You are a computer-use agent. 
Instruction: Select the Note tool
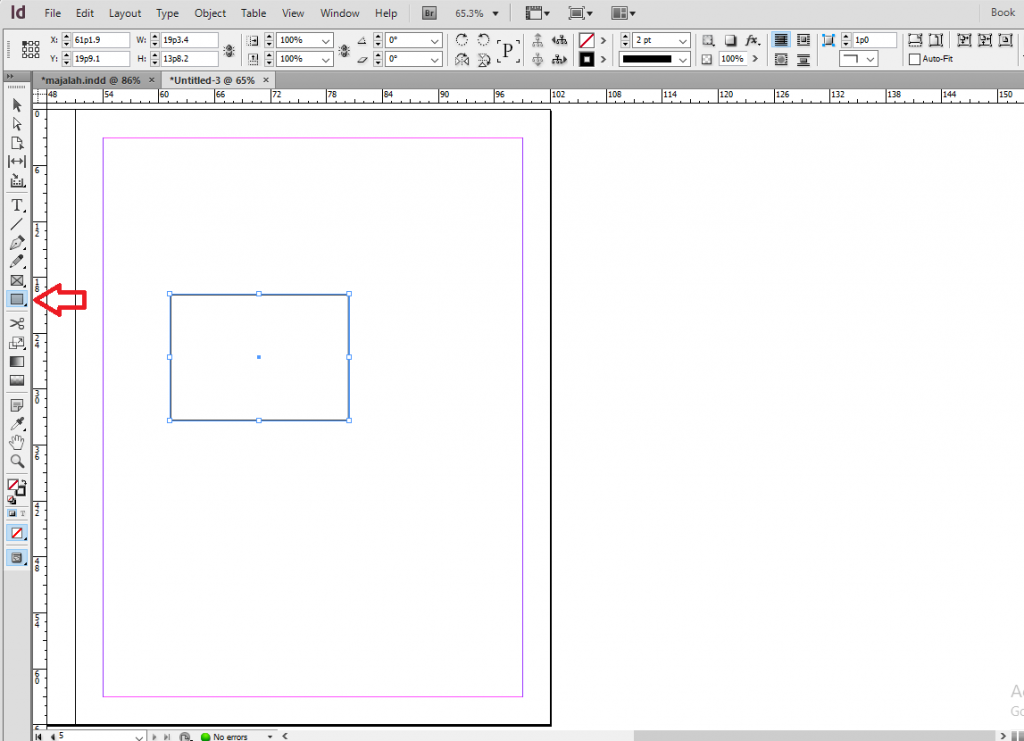17,405
